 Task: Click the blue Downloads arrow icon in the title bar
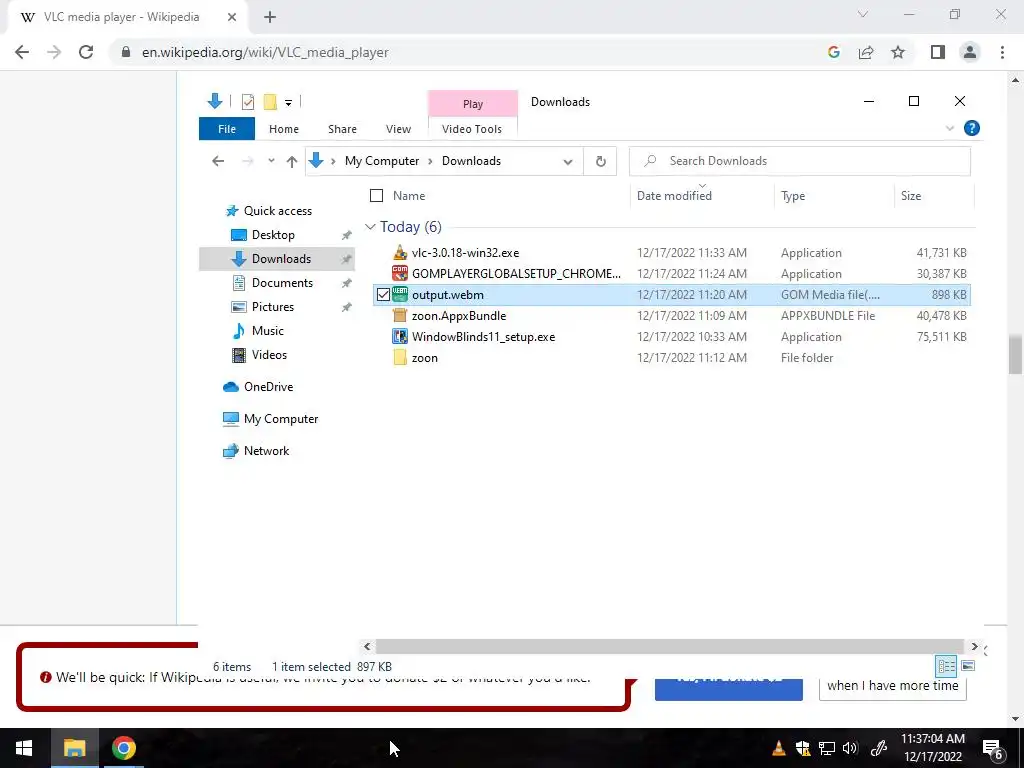click(x=214, y=101)
